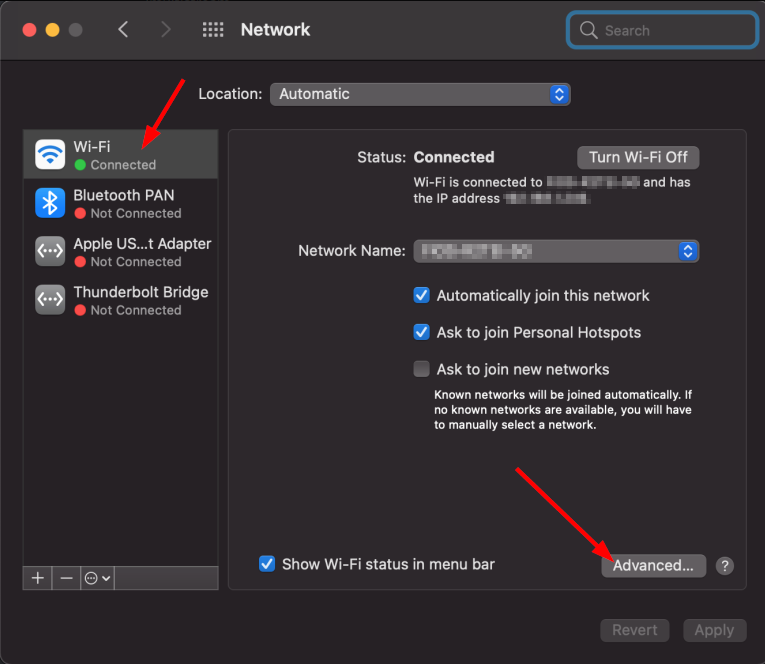Add a new network service with plus
Viewport: 765px width, 664px height.
pos(38,578)
